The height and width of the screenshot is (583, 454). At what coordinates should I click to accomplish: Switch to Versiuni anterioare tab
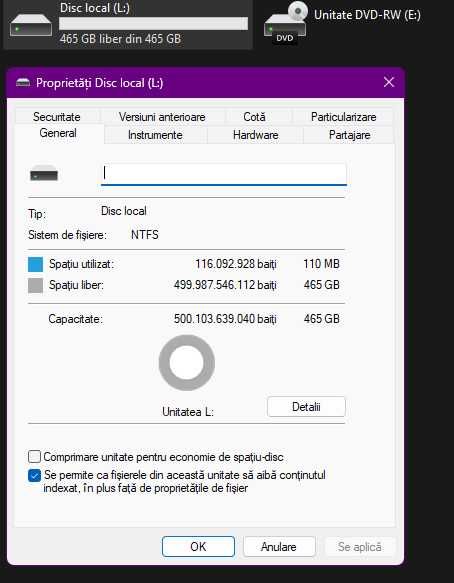(x=162, y=117)
